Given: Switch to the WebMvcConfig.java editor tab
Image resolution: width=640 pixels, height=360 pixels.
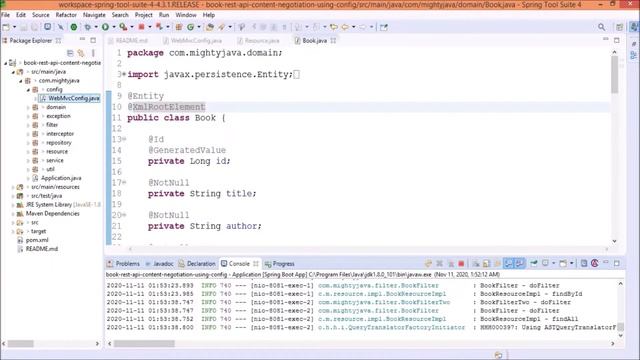Looking at the screenshot, I should coord(192,40).
